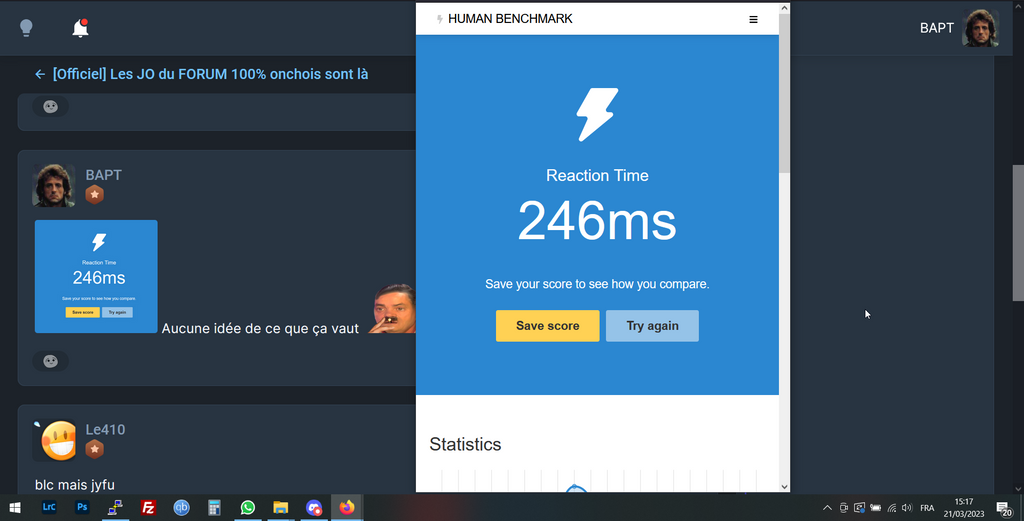
Task: Open the network computers app in taskbar
Action: tap(116, 507)
